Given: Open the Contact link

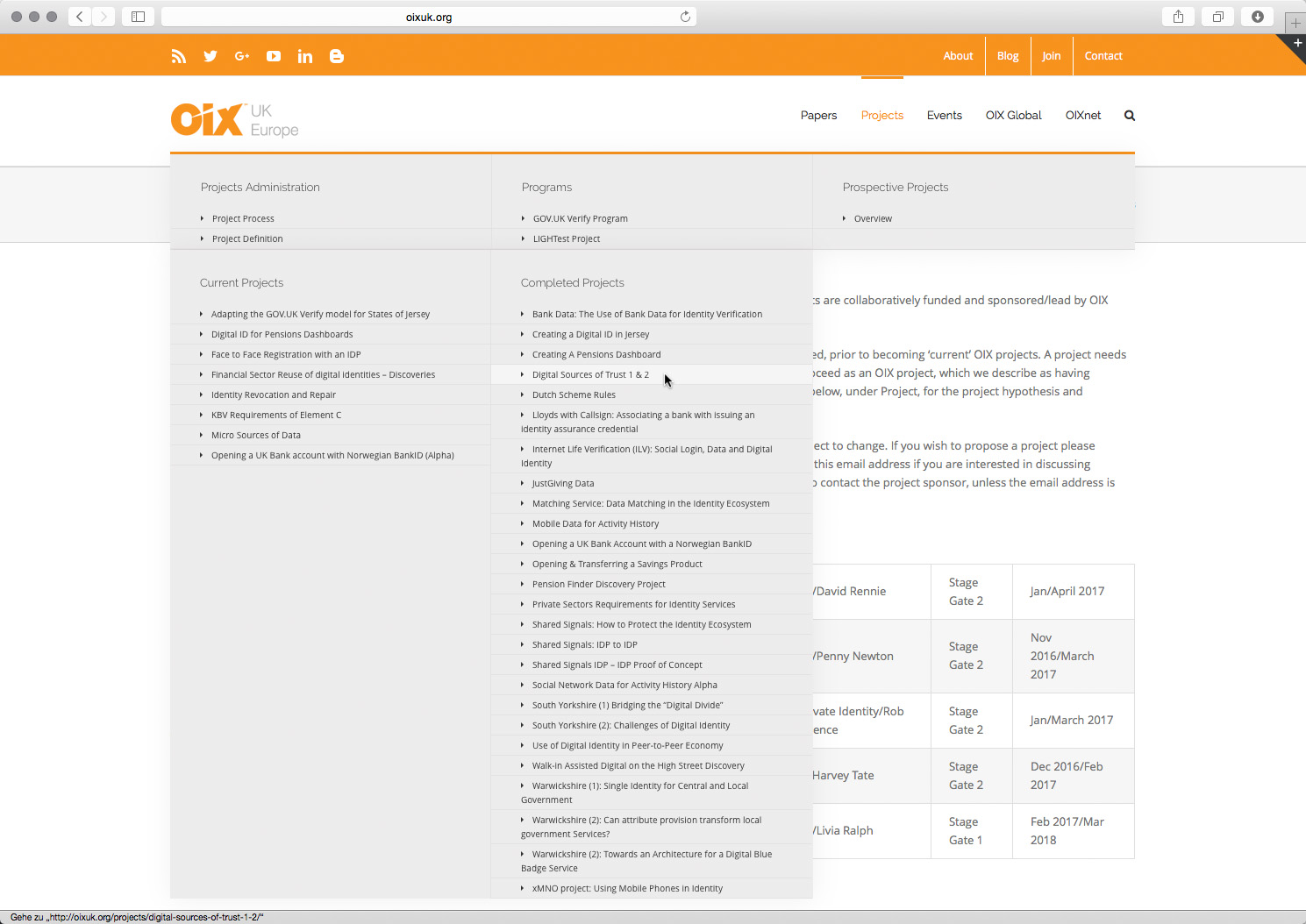Looking at the screenshot, I should [1103, 56].
